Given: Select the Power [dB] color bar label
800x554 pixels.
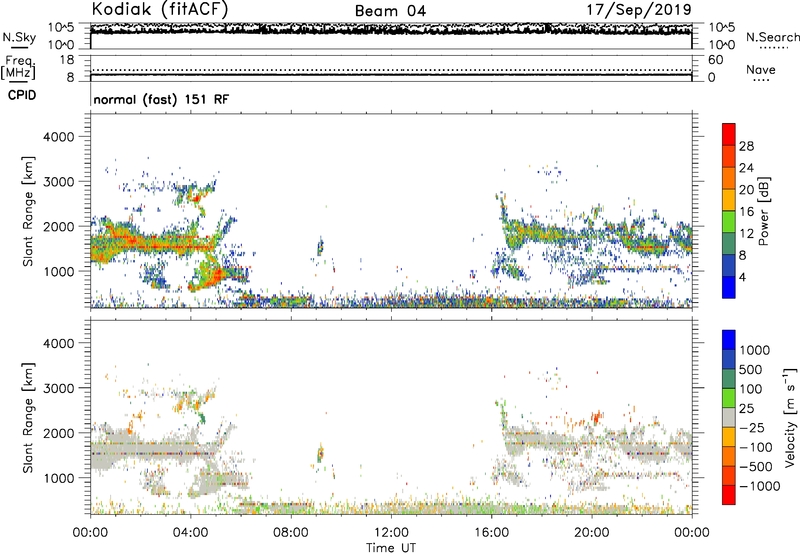Looking at the screenshot, I should (763, 211).
